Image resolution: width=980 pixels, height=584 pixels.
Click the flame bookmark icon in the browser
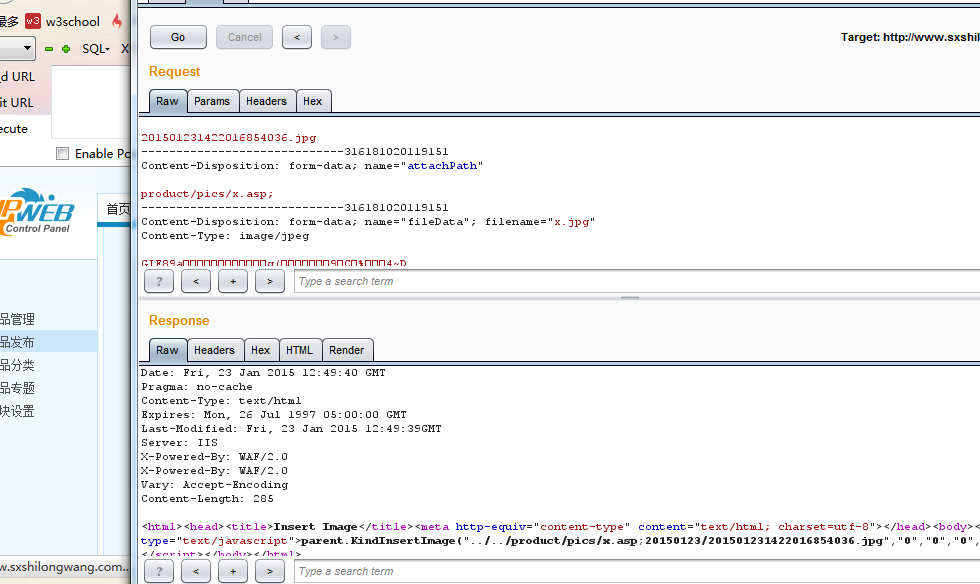pos(117,21)
